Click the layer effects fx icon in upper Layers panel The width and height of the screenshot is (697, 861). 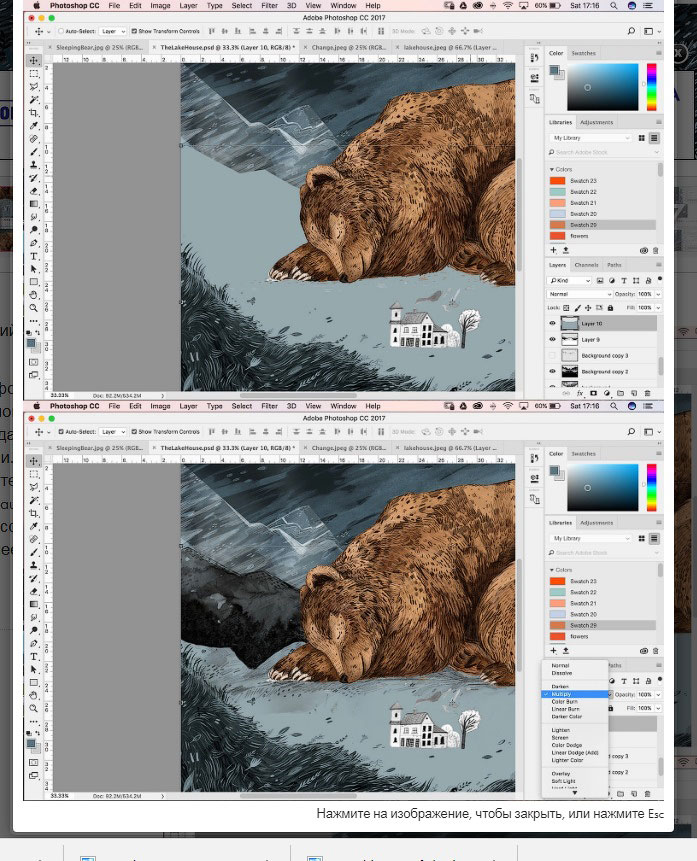point(580,393)
